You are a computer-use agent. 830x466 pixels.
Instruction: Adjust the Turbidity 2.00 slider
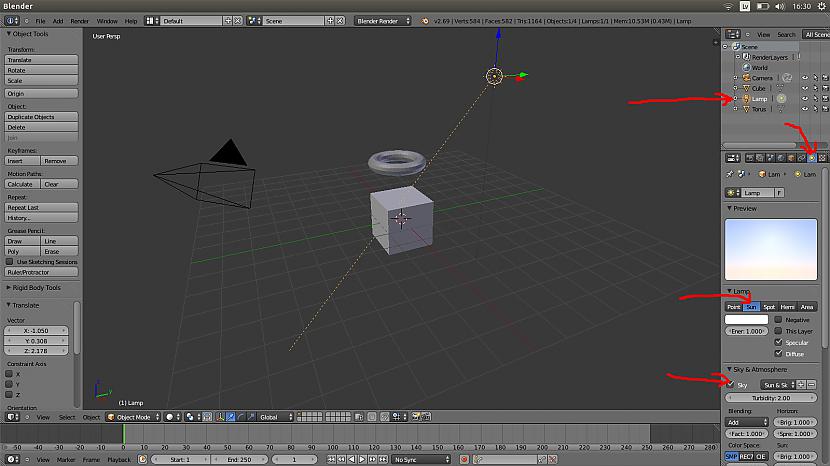point(771,398)
